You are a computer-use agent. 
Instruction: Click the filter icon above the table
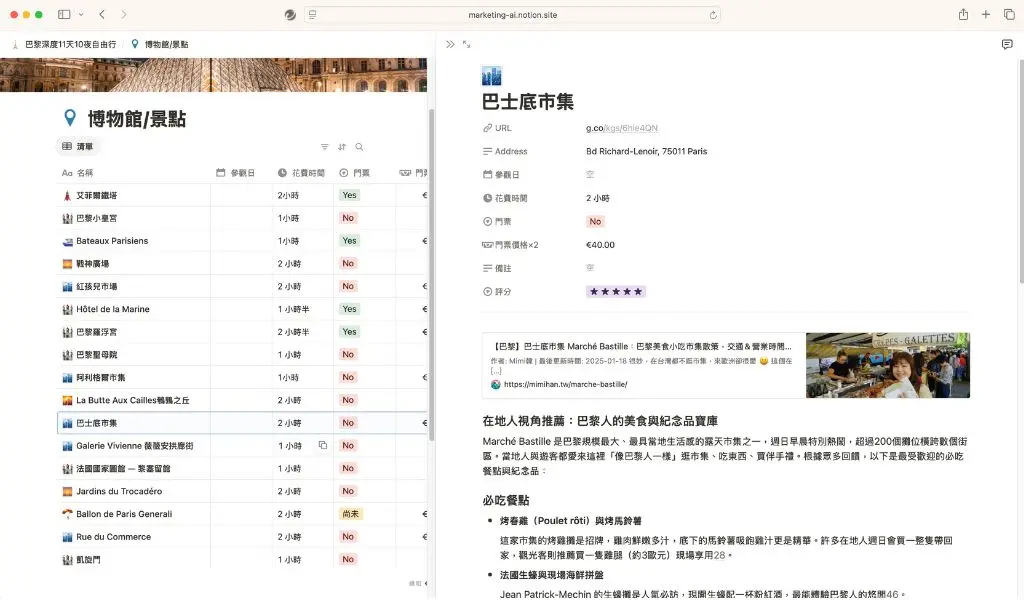[x=324, y=147]
